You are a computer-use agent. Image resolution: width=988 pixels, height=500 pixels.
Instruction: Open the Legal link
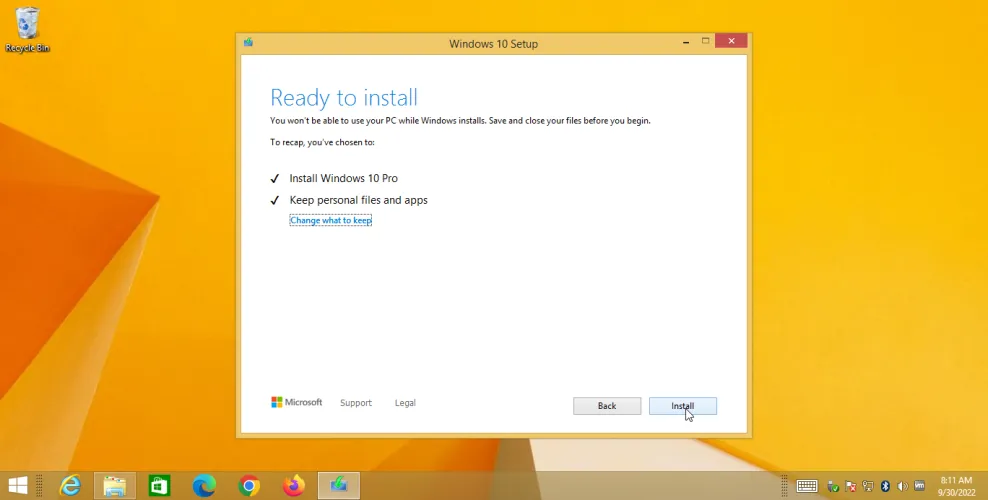tap(405, 403)
